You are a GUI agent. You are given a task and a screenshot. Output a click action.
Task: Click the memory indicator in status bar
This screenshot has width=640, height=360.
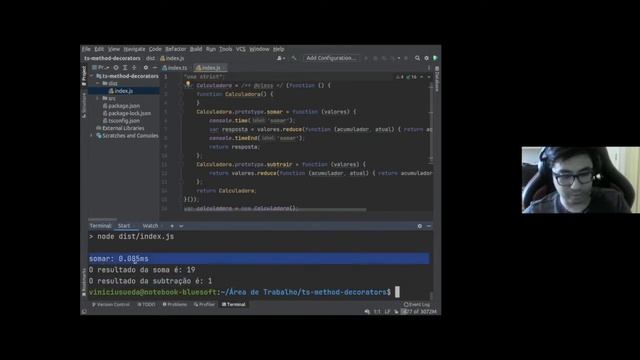click(419, 312)
